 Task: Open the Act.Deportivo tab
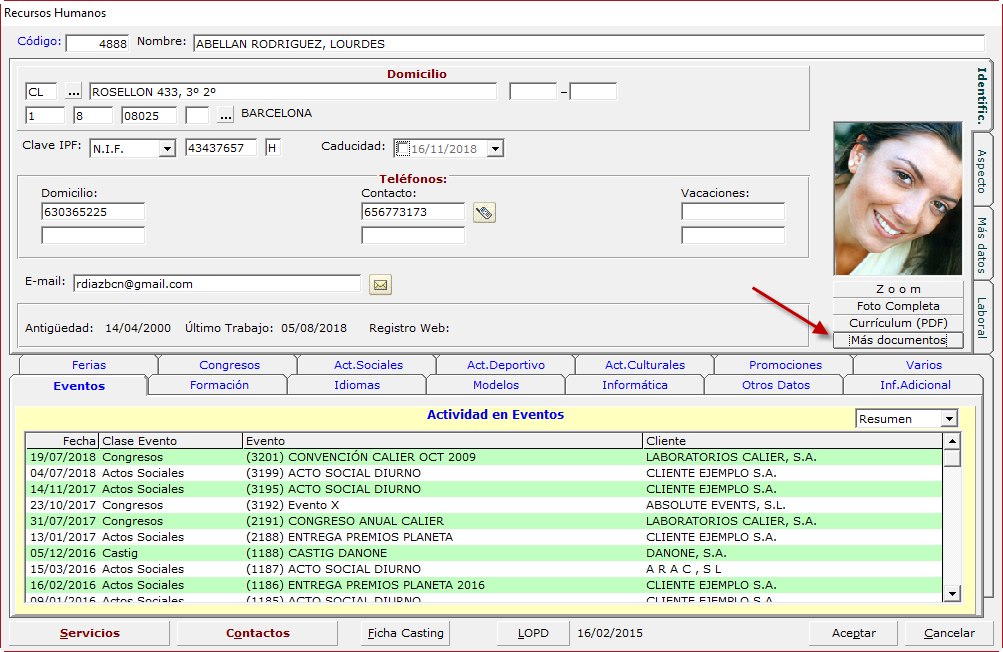(506, 365)
